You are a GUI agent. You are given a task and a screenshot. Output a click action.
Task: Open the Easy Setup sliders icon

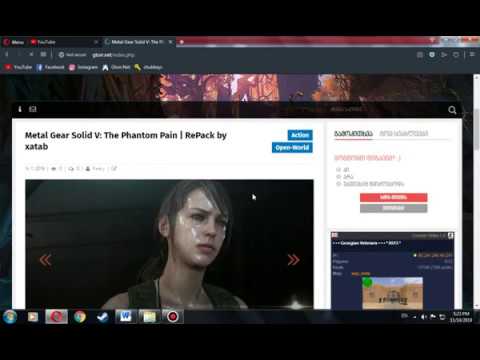click(x=472, y=54)
